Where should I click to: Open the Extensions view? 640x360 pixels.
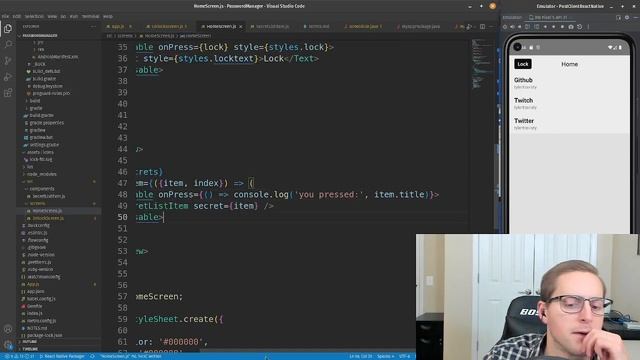(x=8, y=93)
